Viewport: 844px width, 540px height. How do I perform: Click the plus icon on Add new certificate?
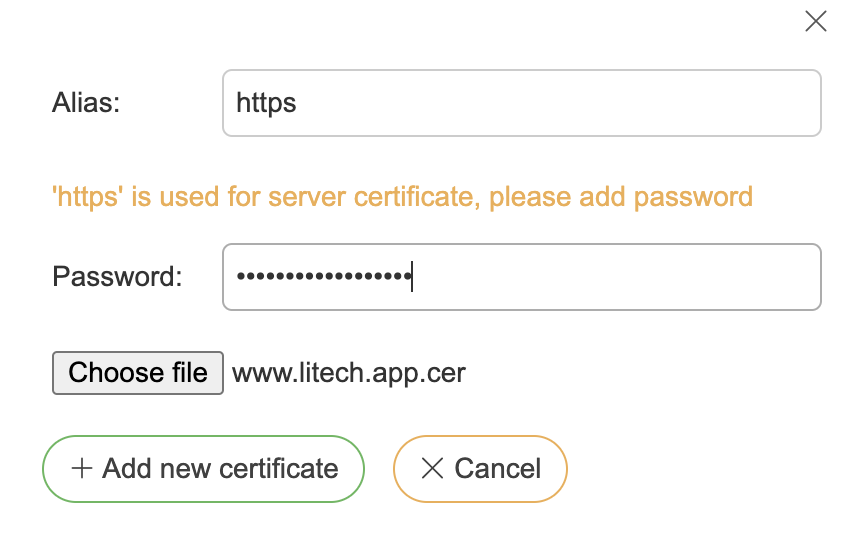[82, 468]
